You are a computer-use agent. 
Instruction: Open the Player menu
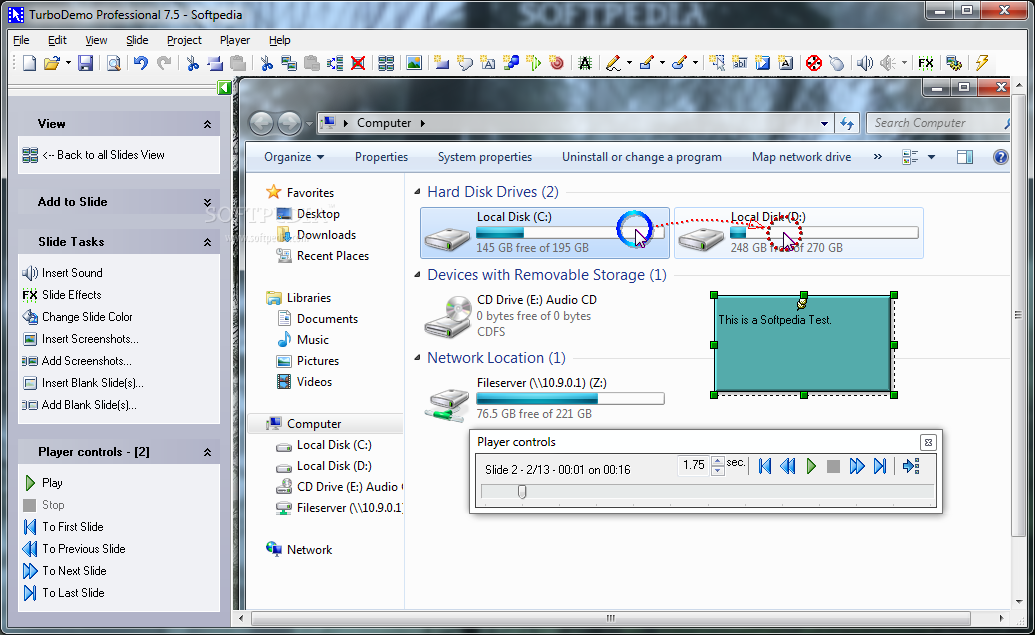235,40
